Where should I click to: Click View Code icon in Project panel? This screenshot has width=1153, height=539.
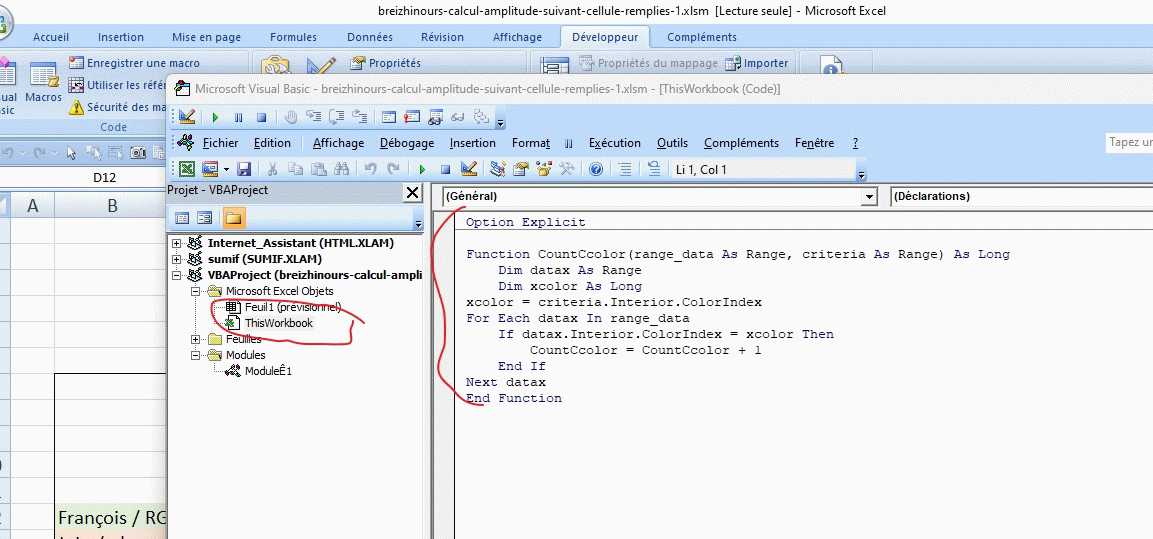coord(182,218)
